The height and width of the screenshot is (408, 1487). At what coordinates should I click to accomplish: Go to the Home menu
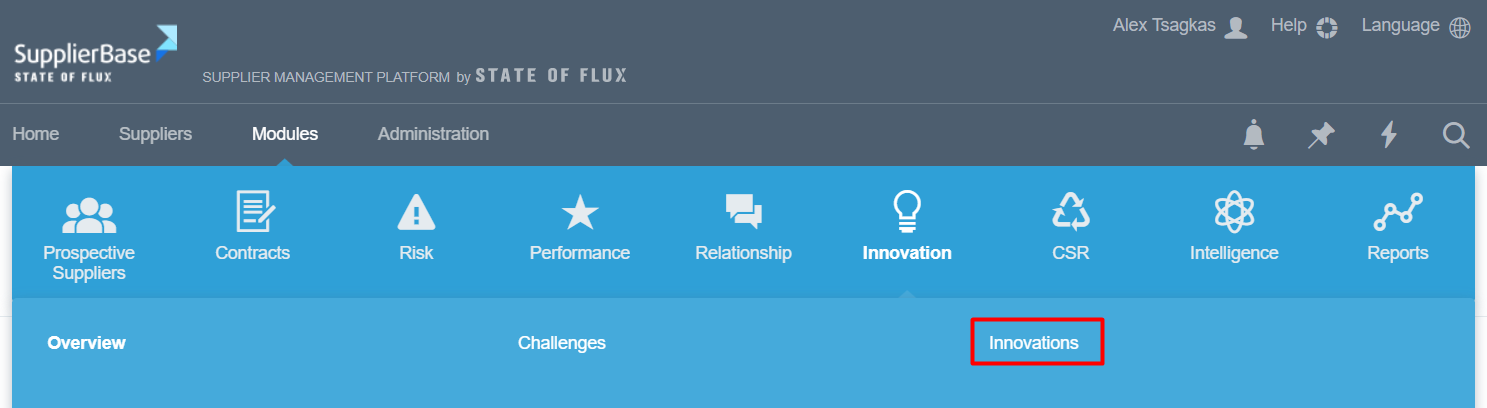pos(36,134)
